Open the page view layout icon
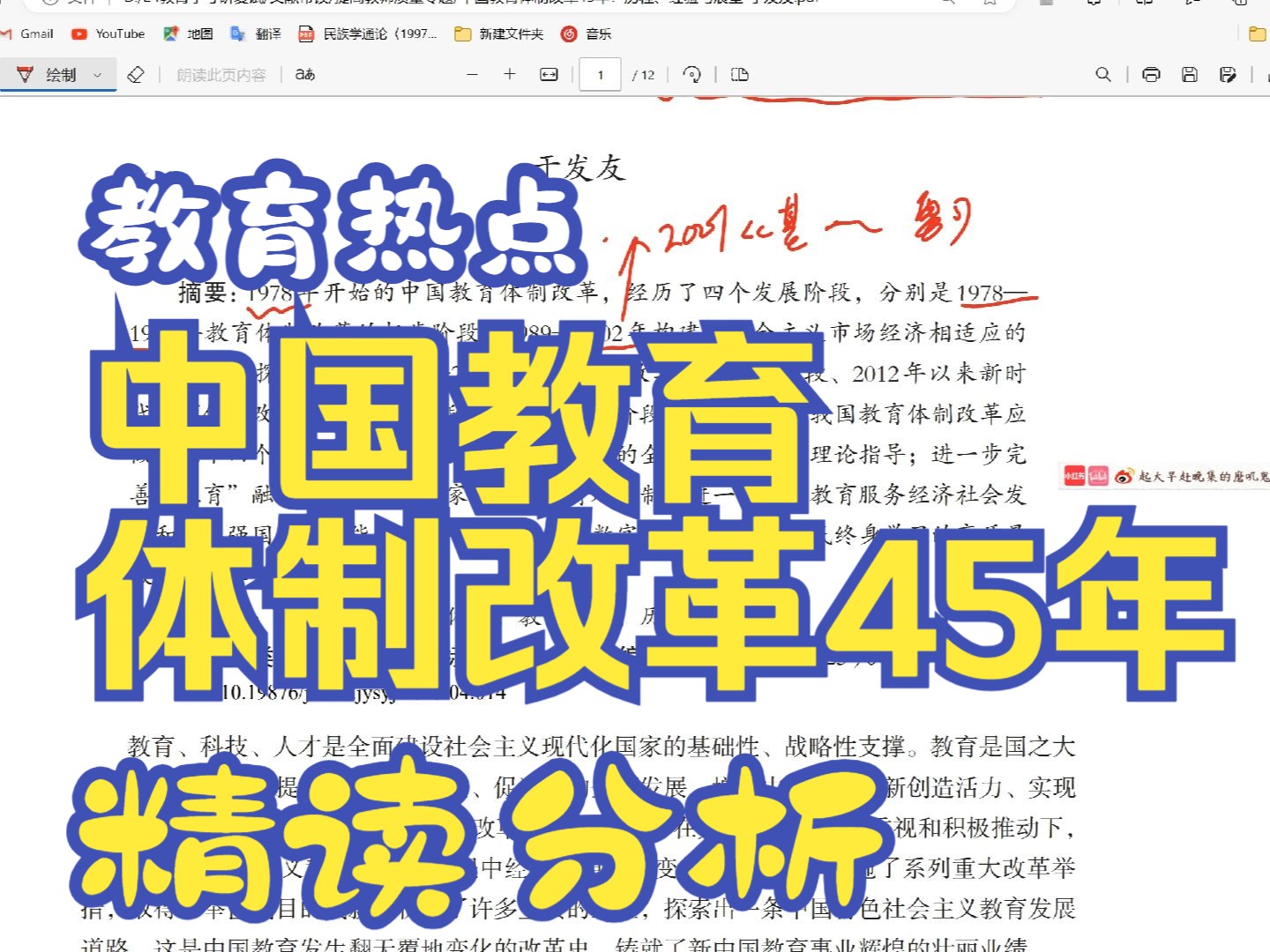Image resolution: width=1270 pixels, height=952 pixels. coord(740,75)
